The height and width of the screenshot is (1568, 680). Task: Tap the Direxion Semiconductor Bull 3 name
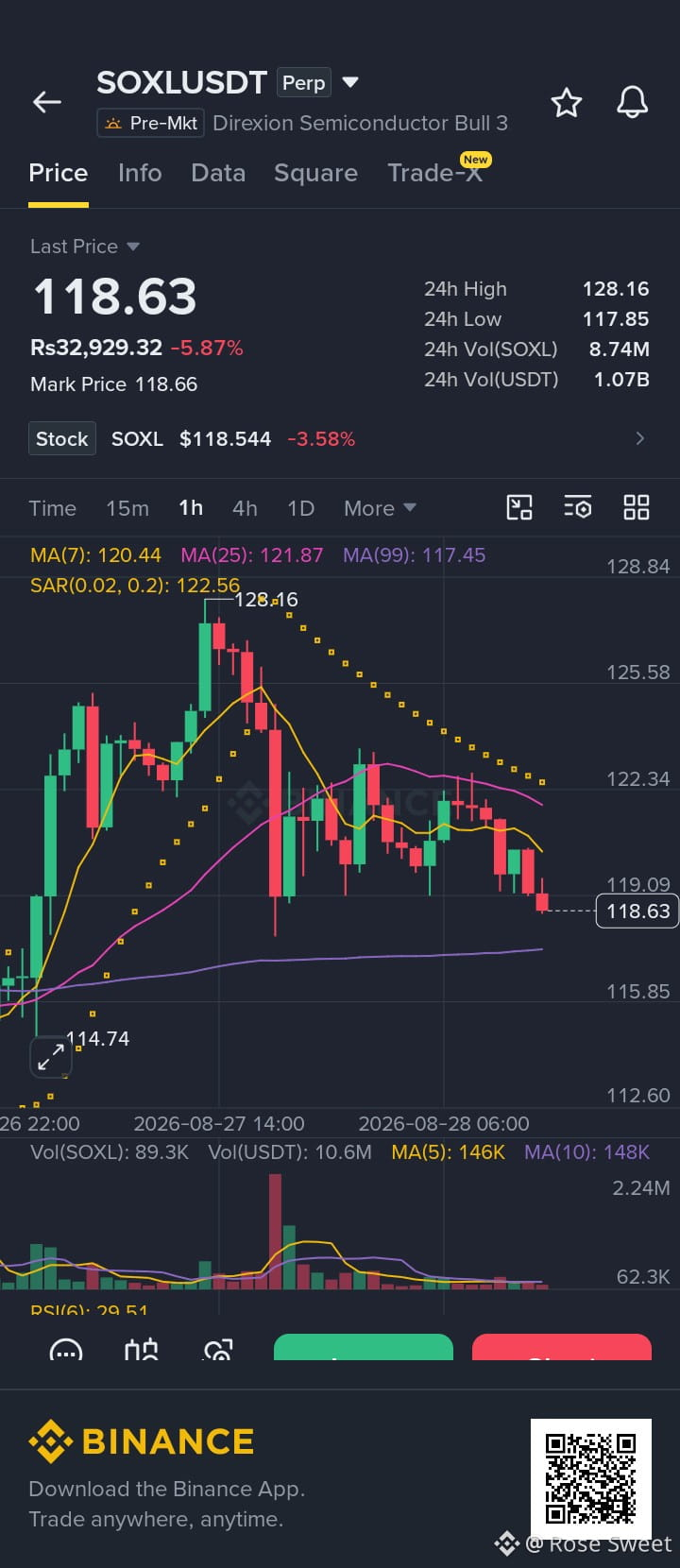[x=360, y=123]
